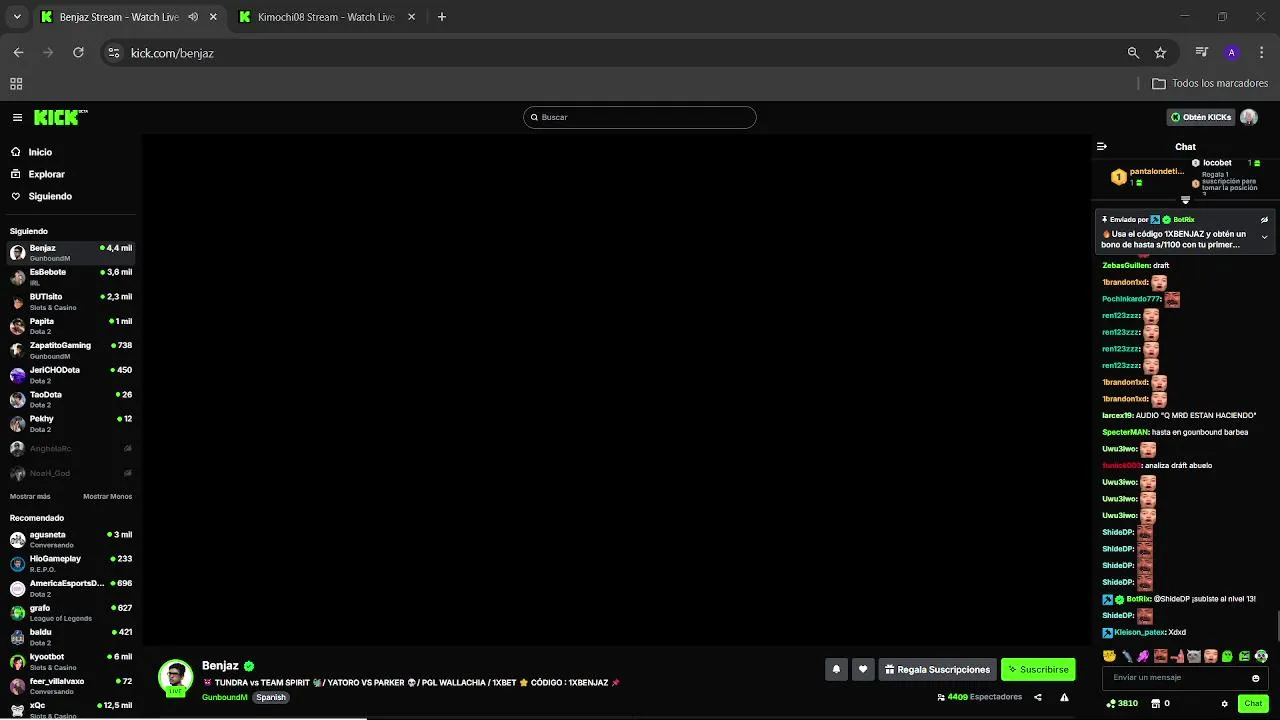Reload the page in the browser

click(78, 53)
